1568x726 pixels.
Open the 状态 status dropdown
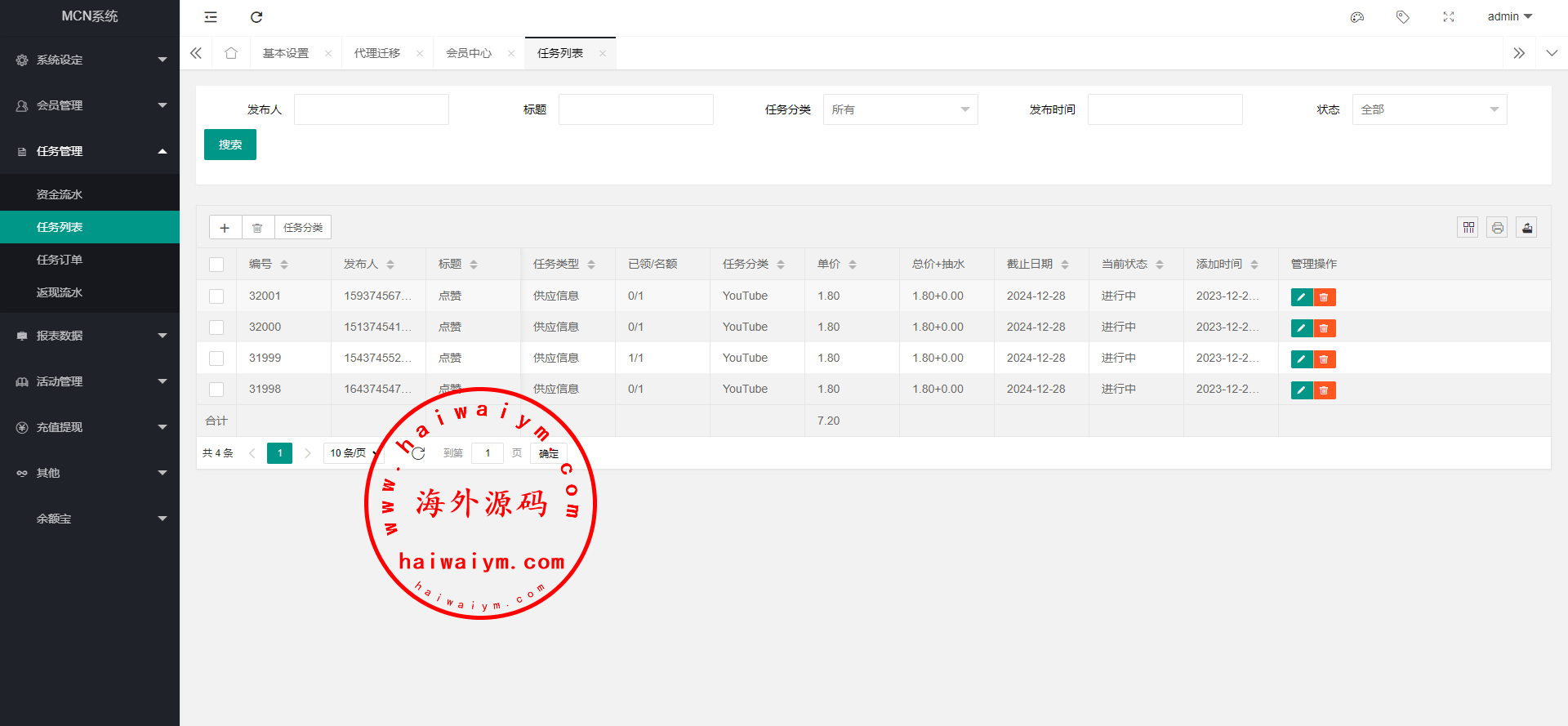[x=1429, y=109]
